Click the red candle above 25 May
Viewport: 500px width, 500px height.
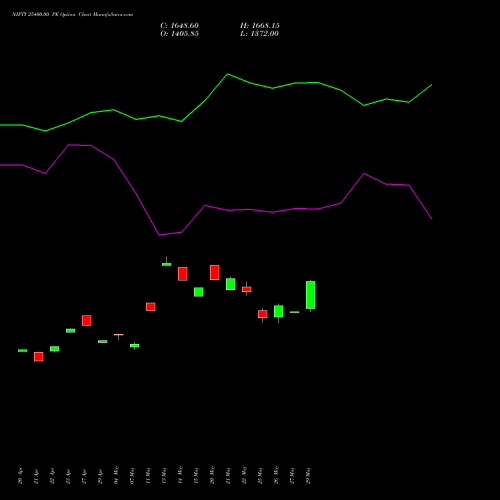click(263, 314)
